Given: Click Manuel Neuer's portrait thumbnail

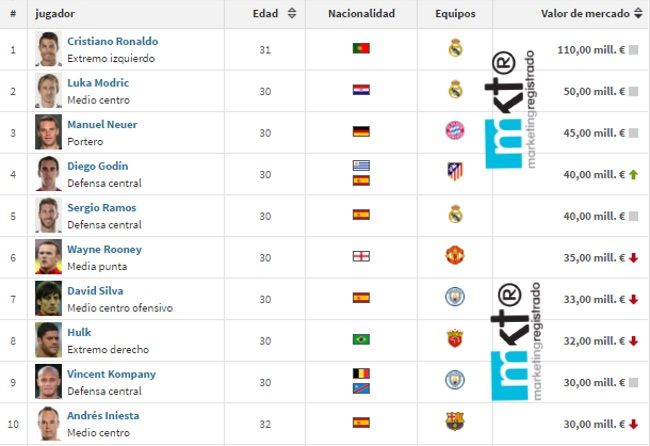Looking at the screenshot, I should (48, 131).
